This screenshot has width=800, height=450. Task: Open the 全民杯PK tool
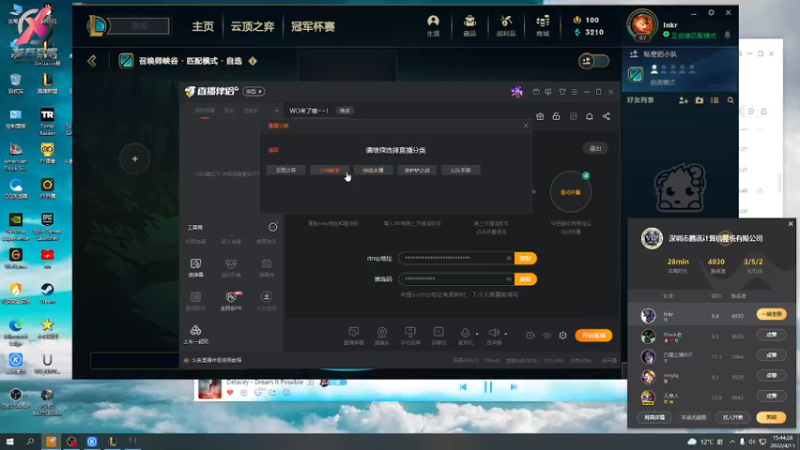pos(231,301)
